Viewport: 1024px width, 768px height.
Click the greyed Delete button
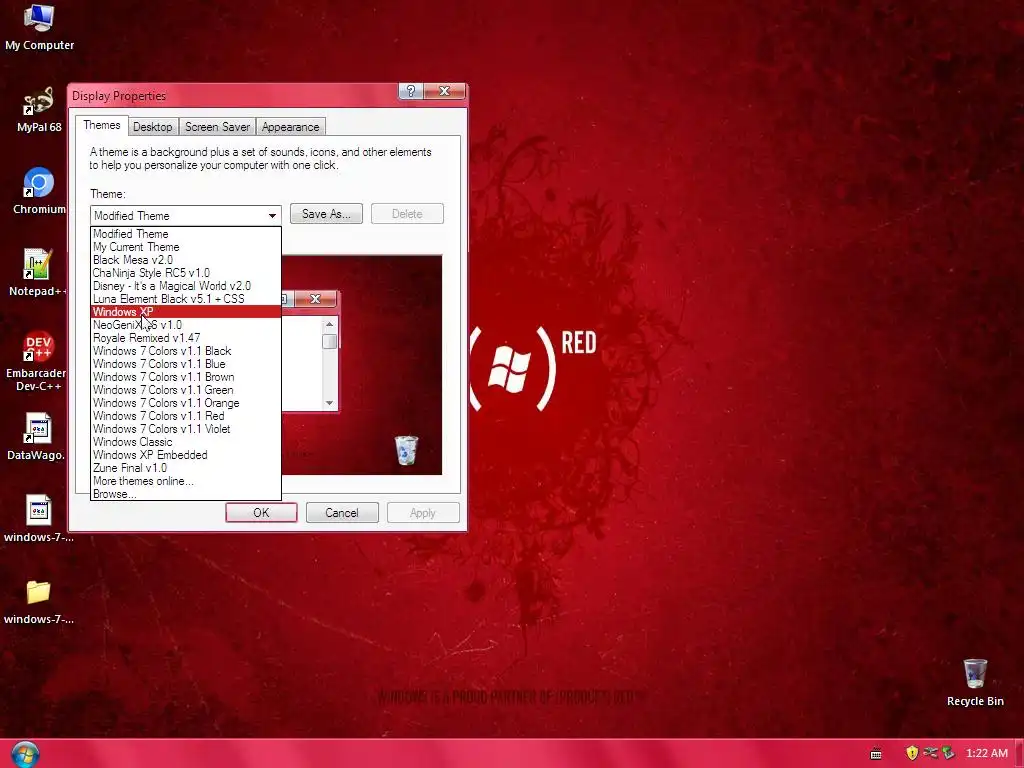[x=407, y=214]
